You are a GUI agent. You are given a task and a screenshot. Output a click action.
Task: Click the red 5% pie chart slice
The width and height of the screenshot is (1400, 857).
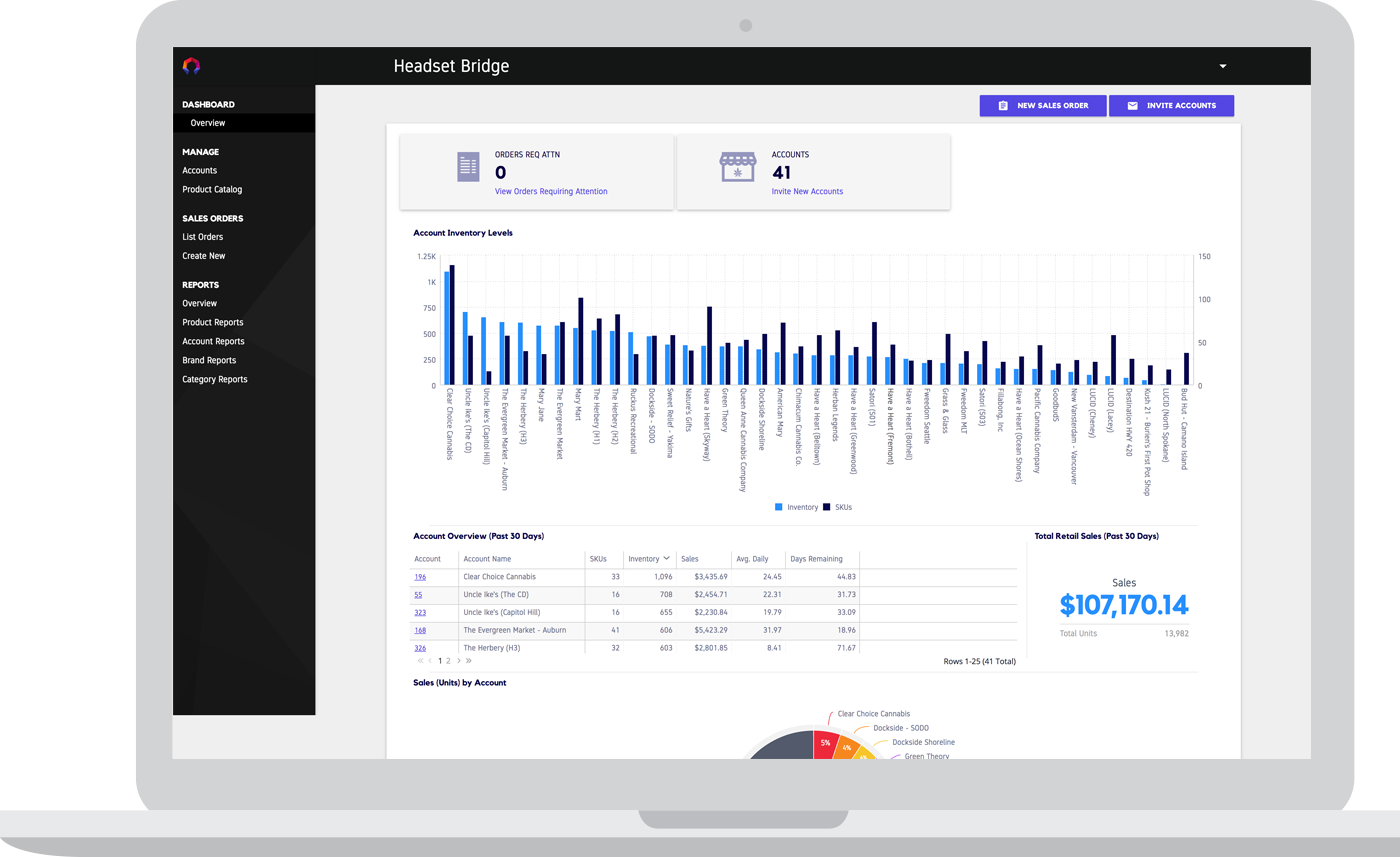[825, 745]
